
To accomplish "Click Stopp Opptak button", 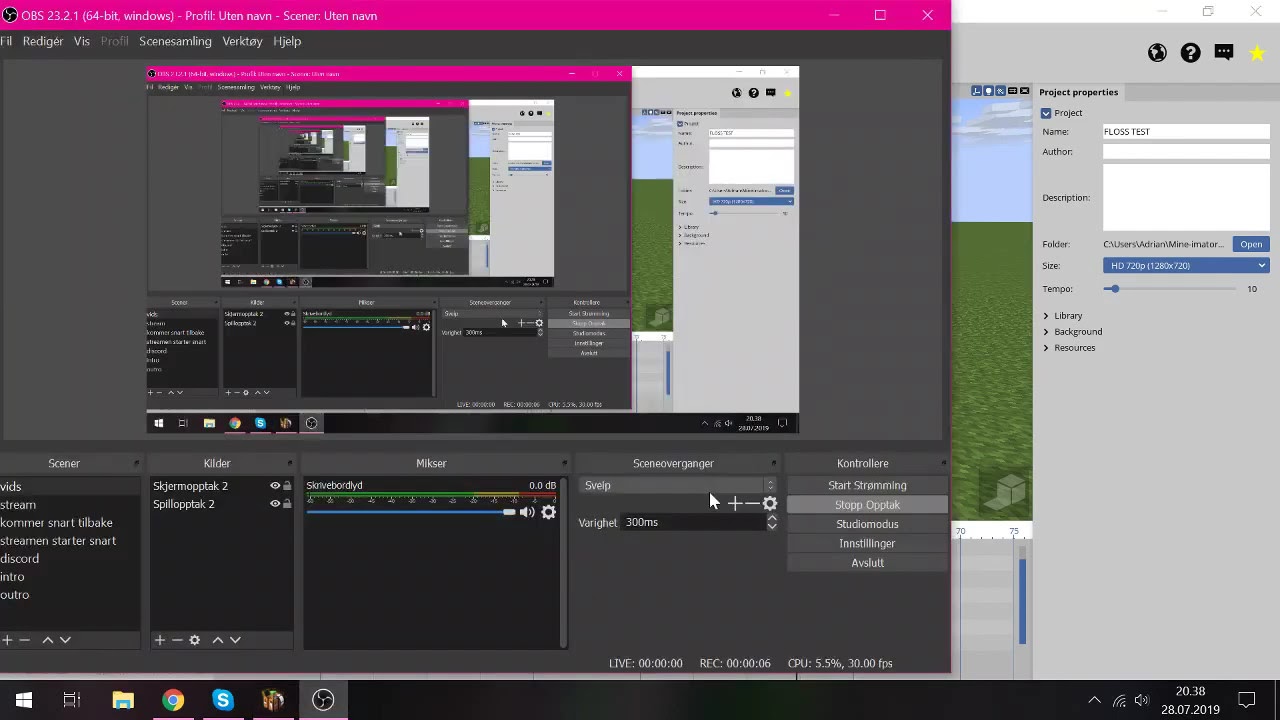I will [x=867, y=505].
